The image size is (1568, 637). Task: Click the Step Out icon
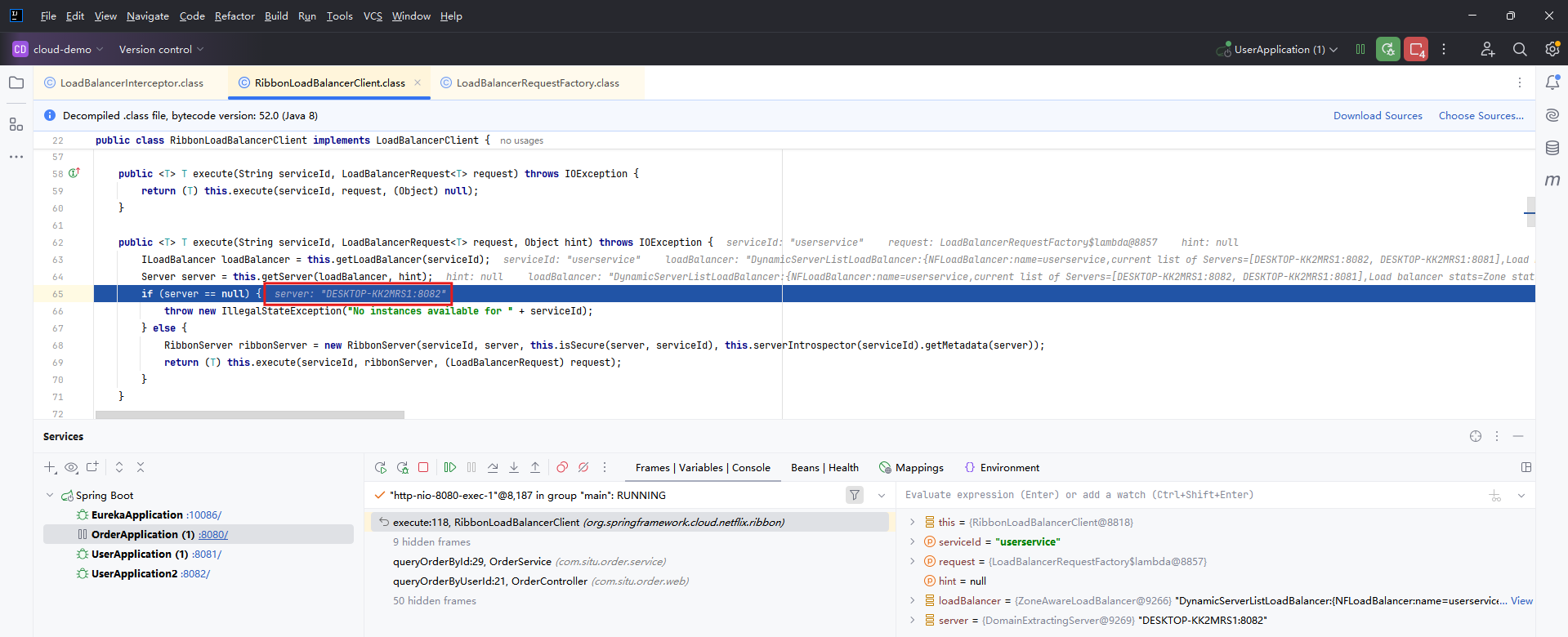[535, 467]
